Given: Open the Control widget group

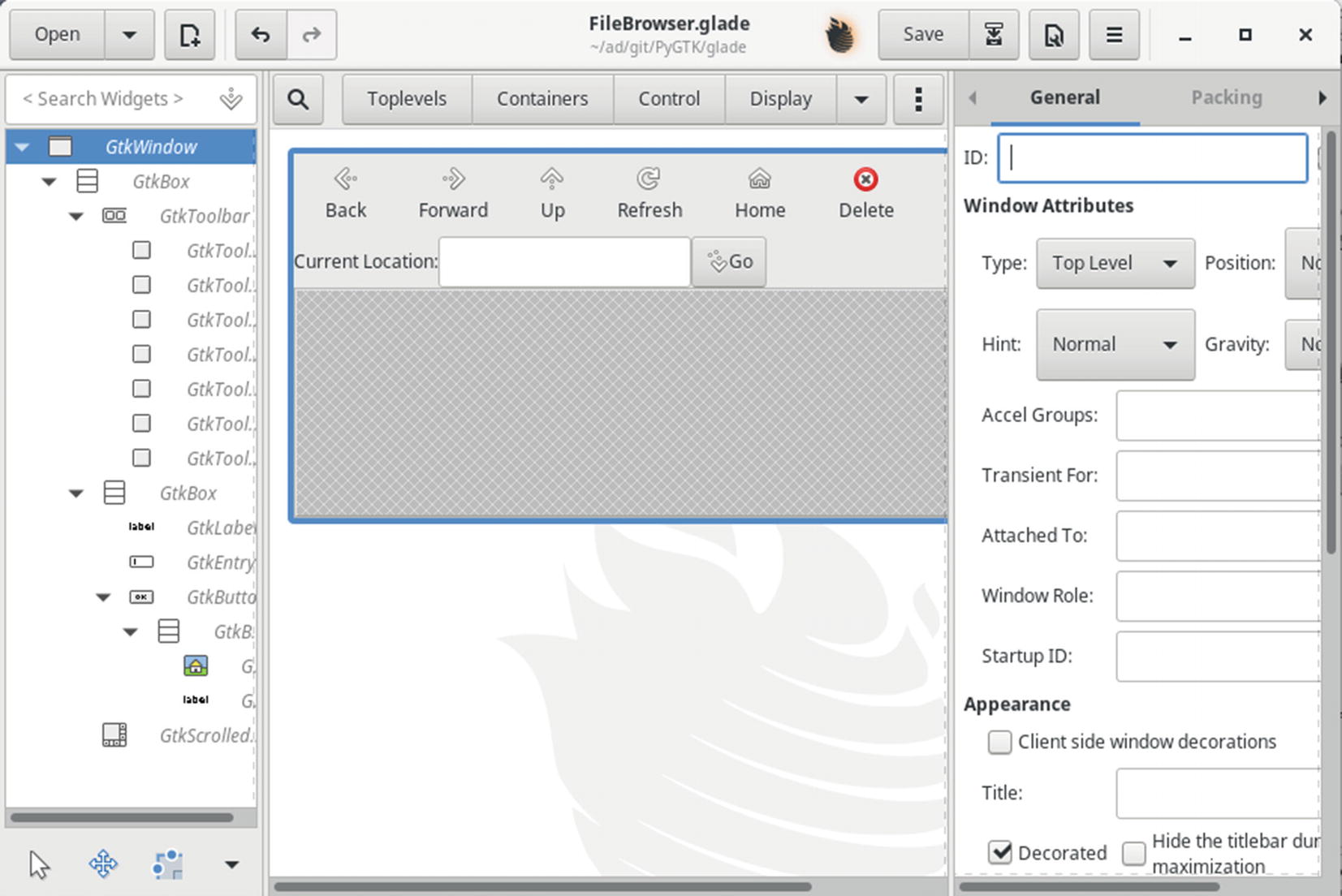Looking at the screenshot, I should coord(669,99).
